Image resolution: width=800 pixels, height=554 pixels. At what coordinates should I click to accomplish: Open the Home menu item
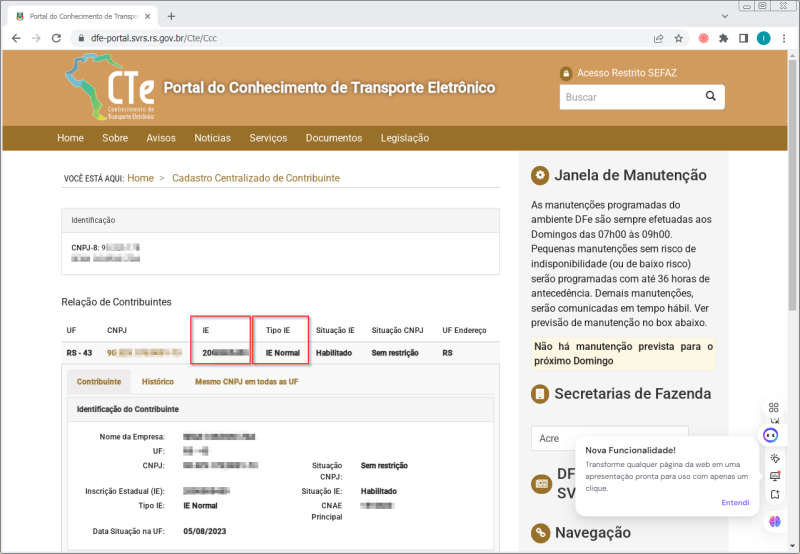point(70,138)
